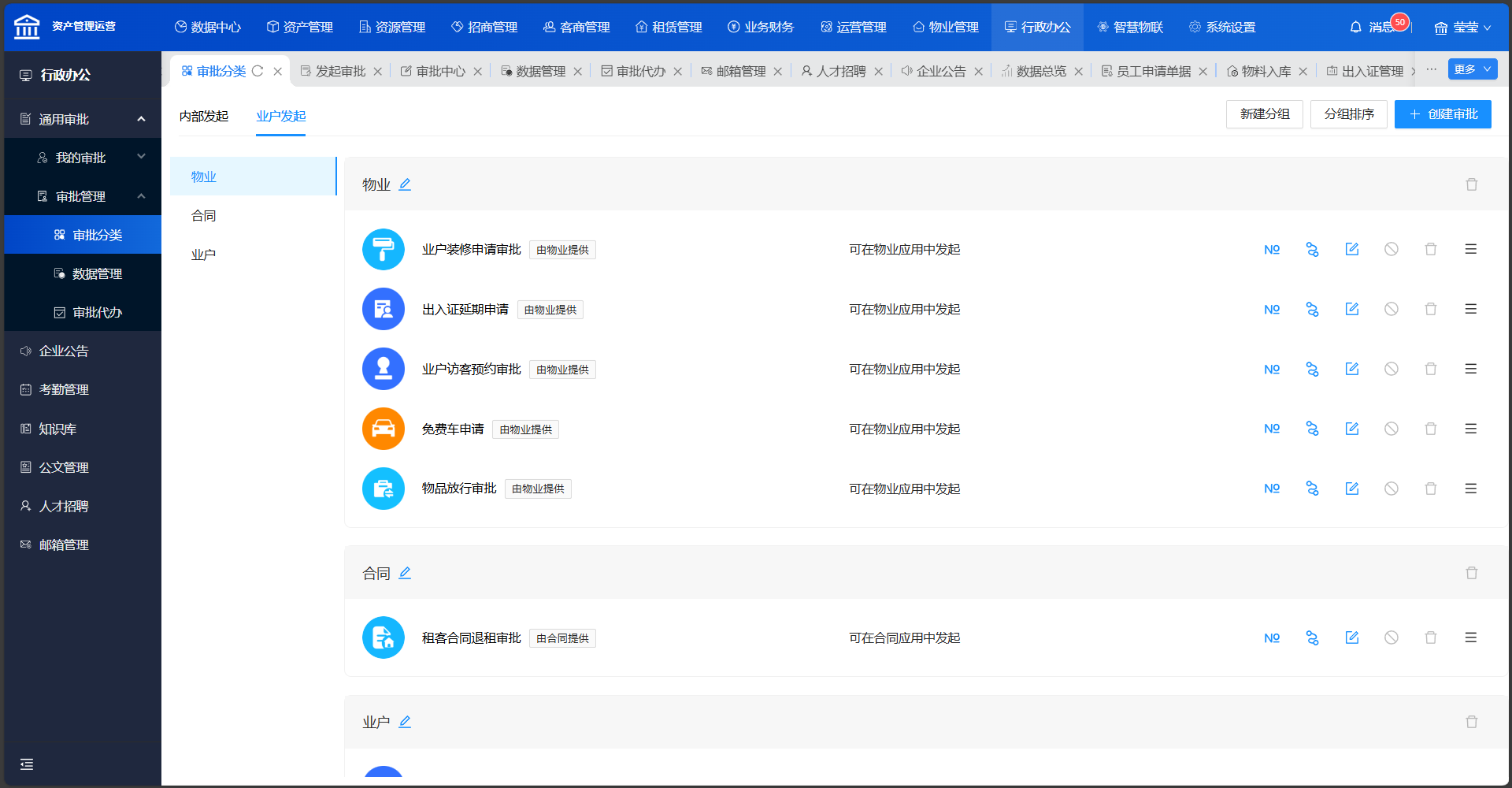This screenshot has width=1512, height=788.
Task: Open the 更多 tabs dropdown
Action: point(1472,69)
